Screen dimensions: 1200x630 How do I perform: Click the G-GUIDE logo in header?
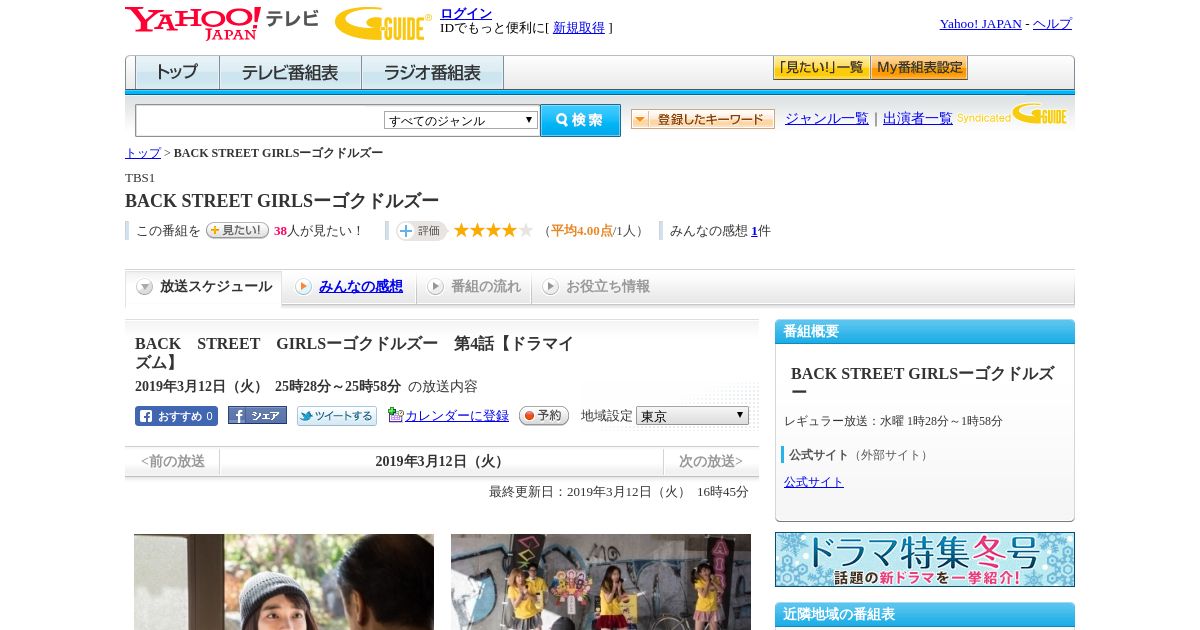coord(382,23)
